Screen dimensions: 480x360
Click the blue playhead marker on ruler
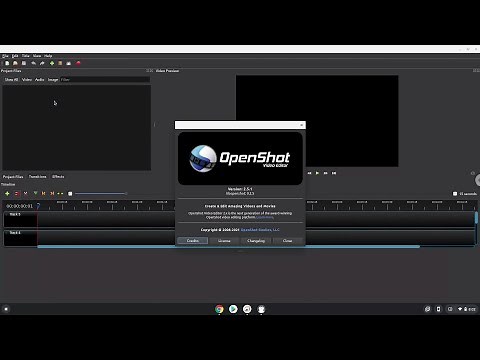point(38,206)
